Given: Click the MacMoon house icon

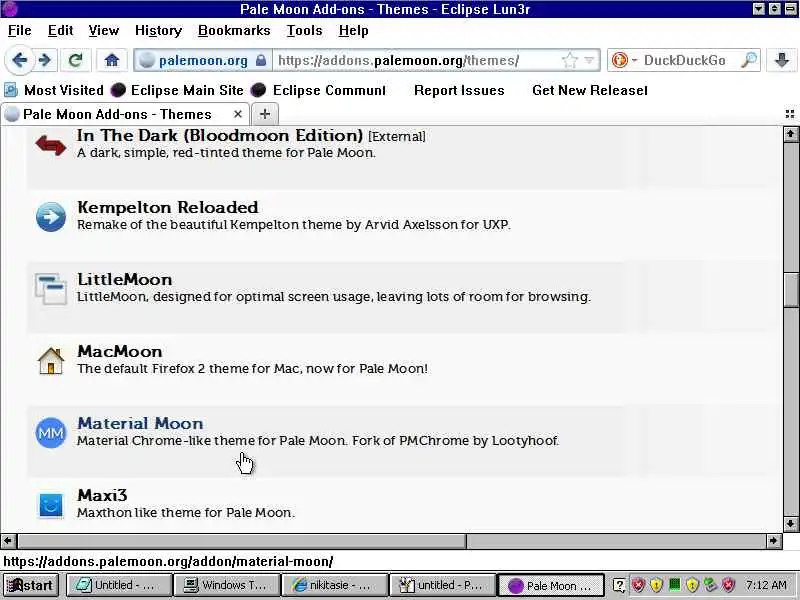Looking at the screenshot, I should coord(51,361).
